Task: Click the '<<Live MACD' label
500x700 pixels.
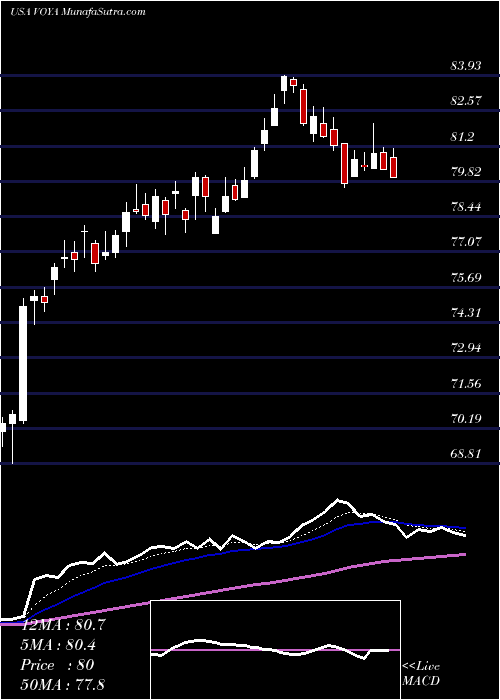Action: coord(421,673)
